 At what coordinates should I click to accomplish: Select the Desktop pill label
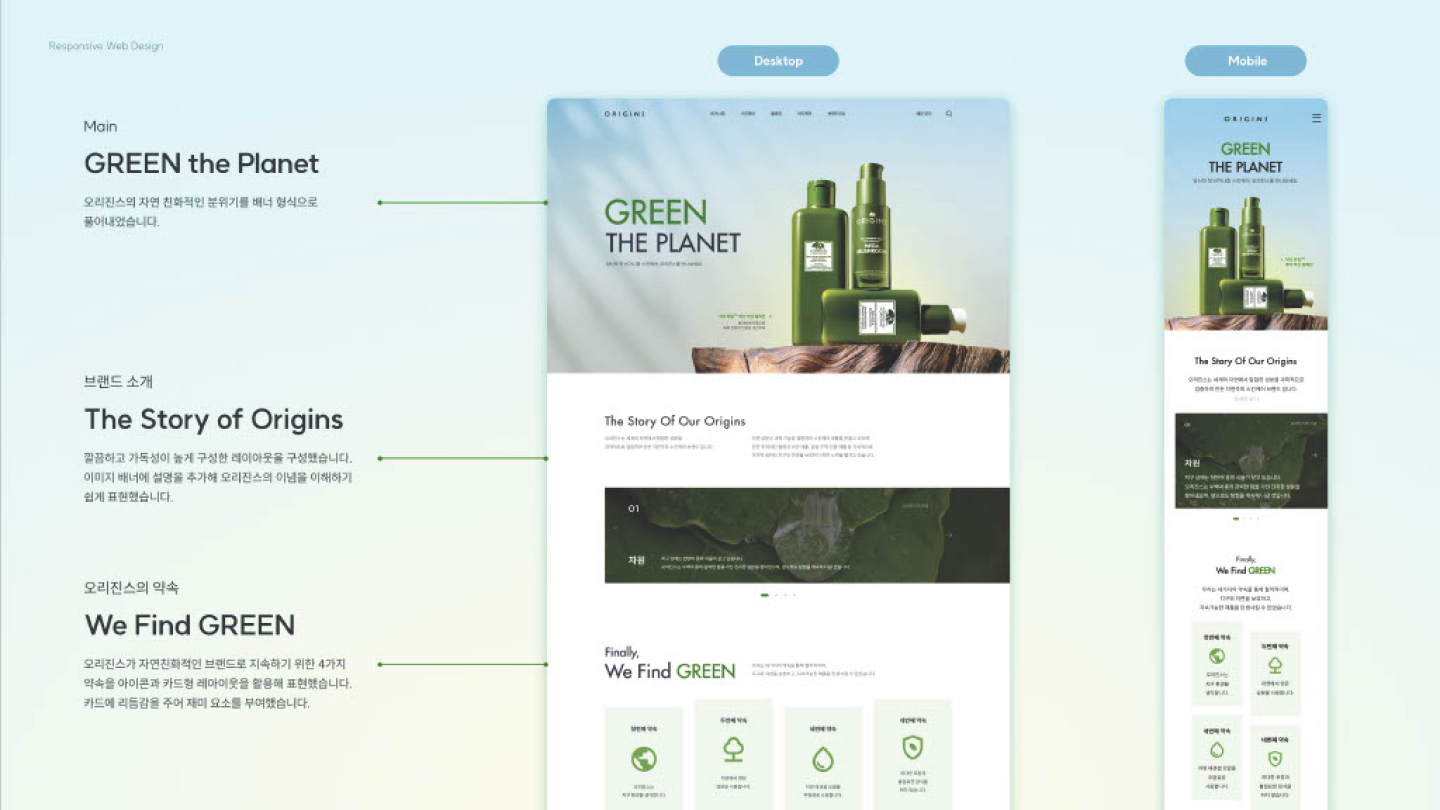(x=778, y=61)
